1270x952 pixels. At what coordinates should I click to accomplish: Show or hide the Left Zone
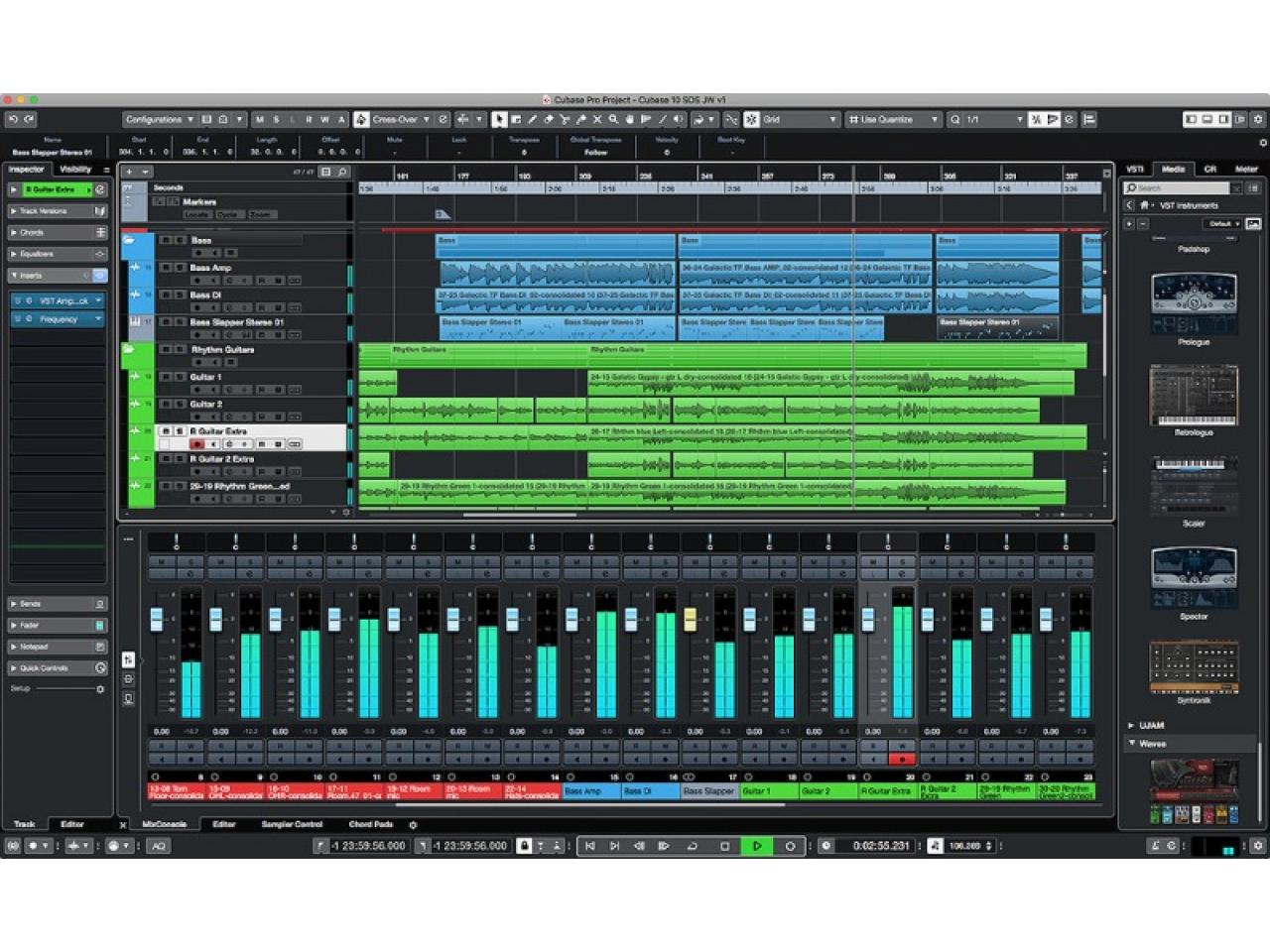pyautogui.click(x=1191, y=119)
